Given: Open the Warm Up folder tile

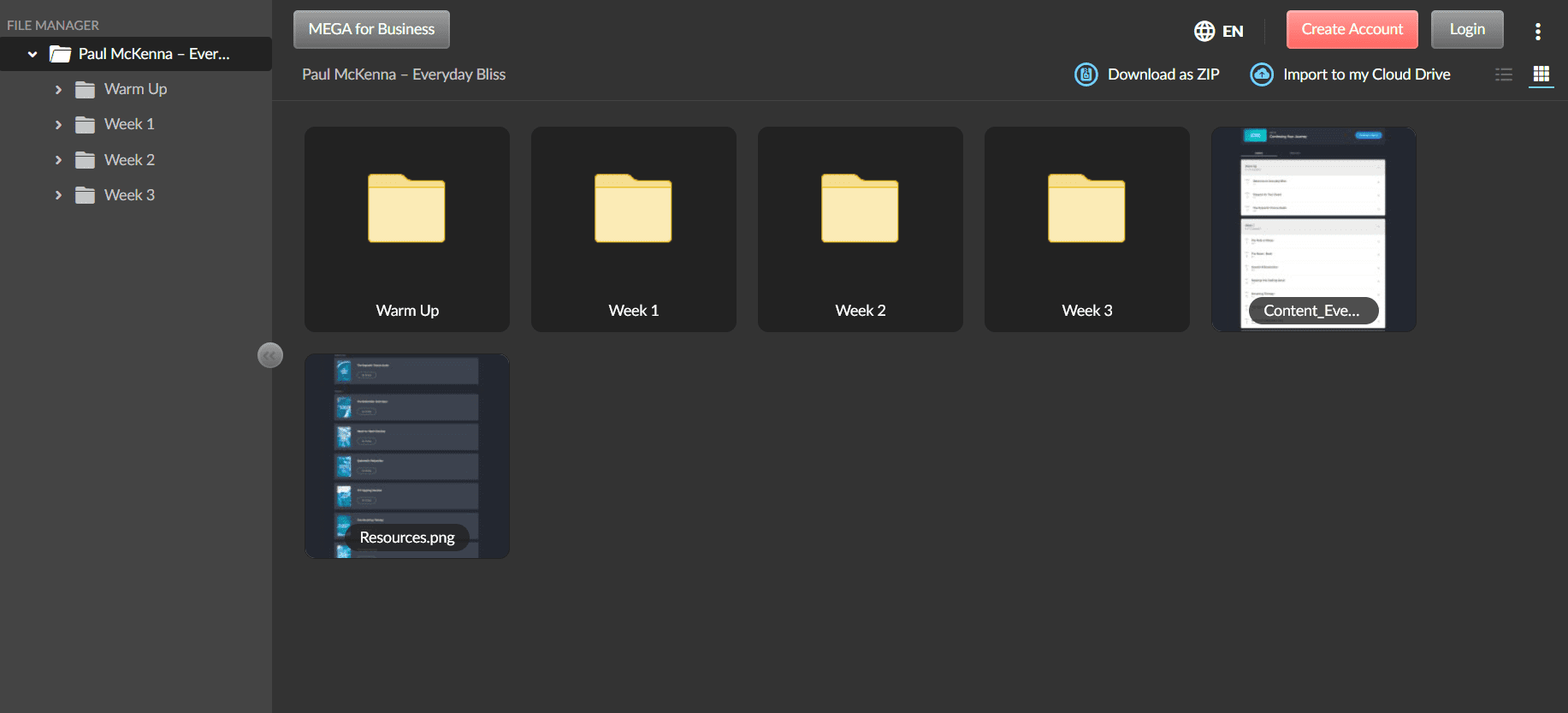Looking at the screenshot, I should point(407,229).
